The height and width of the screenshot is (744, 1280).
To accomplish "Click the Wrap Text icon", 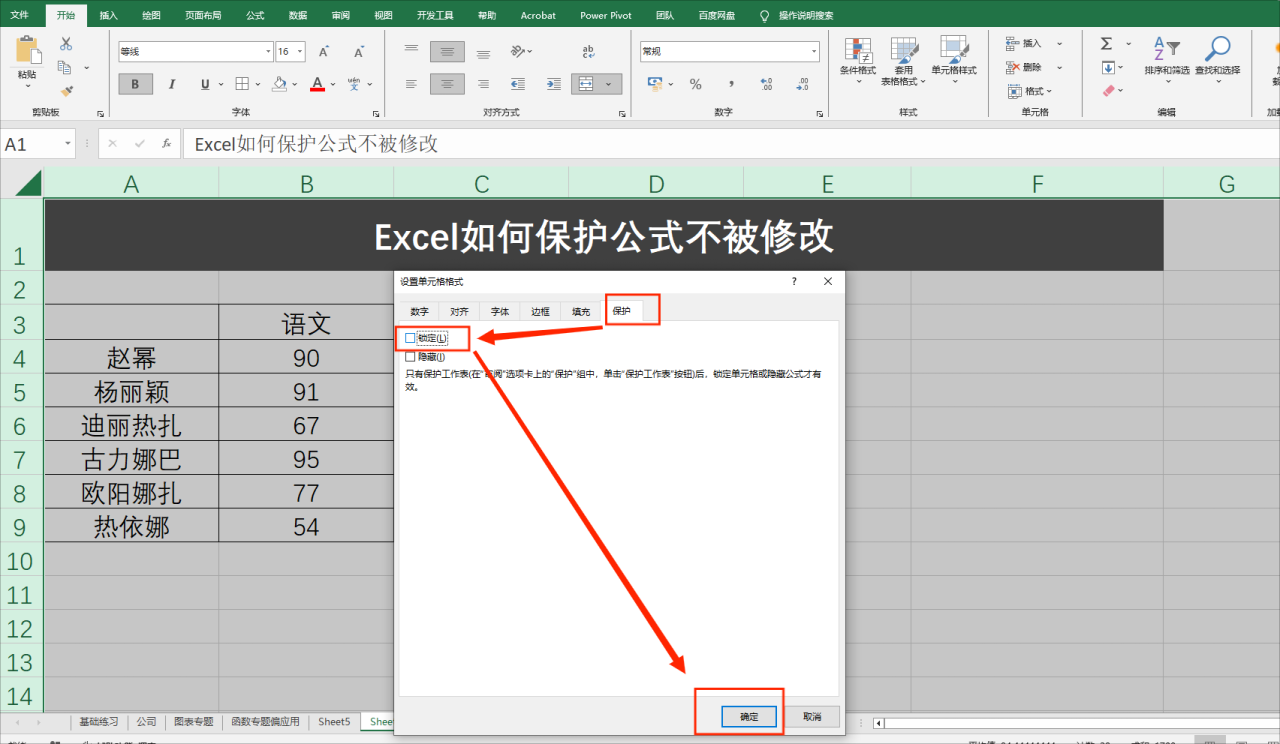I will [x=589, y=51].
